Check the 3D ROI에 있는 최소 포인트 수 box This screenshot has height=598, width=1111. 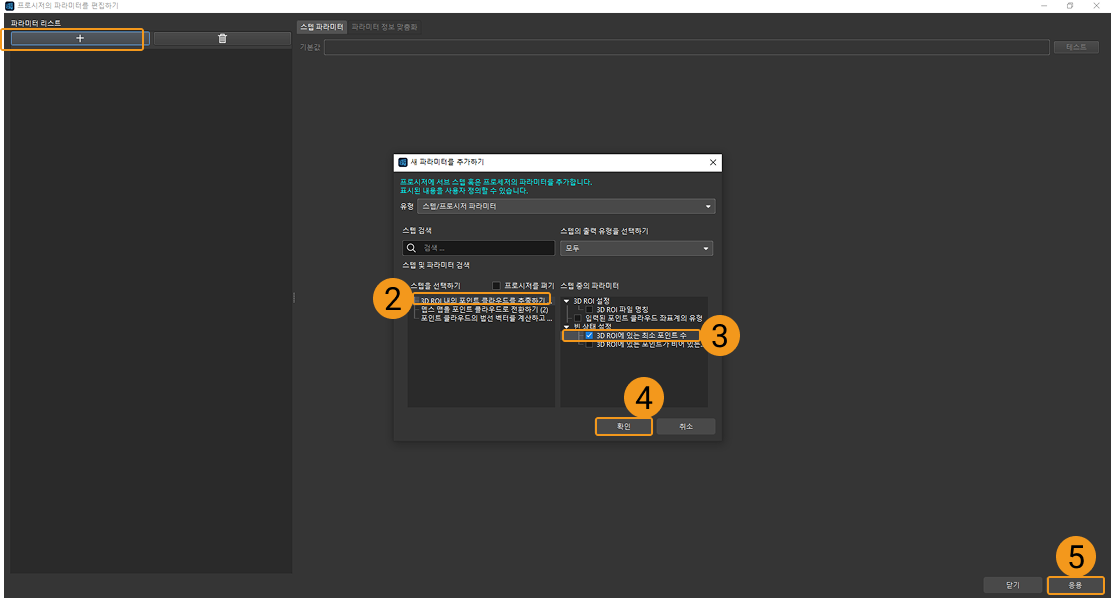click(589, 336)
